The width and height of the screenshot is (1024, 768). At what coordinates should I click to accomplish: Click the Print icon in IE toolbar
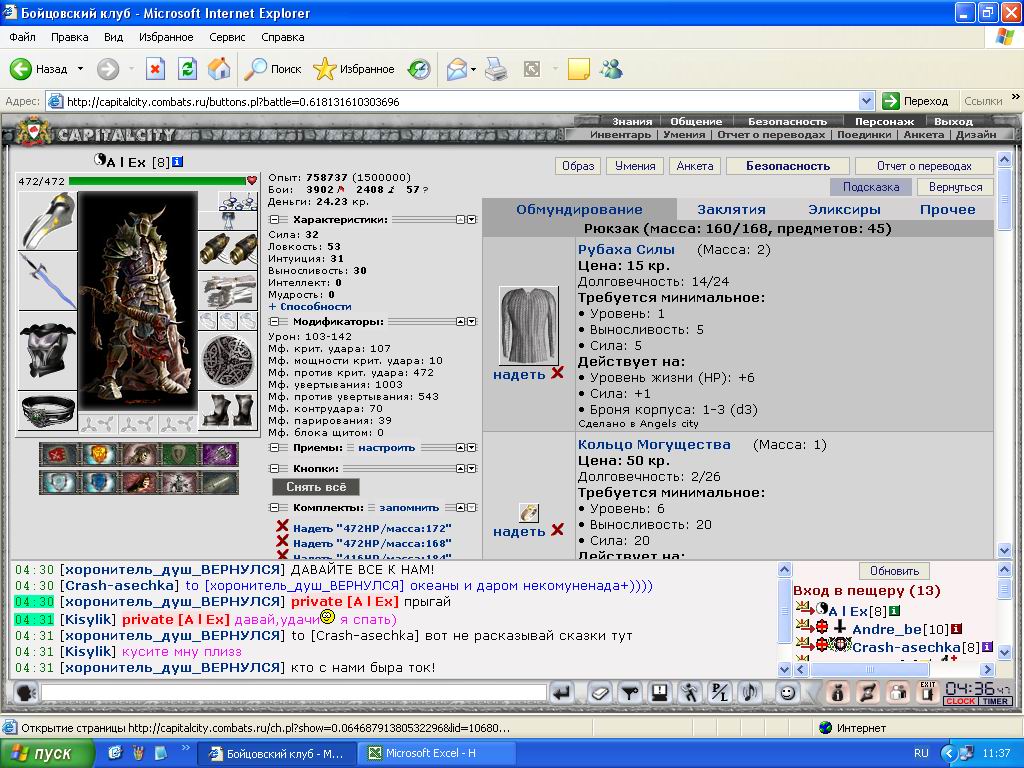point(496,69)
